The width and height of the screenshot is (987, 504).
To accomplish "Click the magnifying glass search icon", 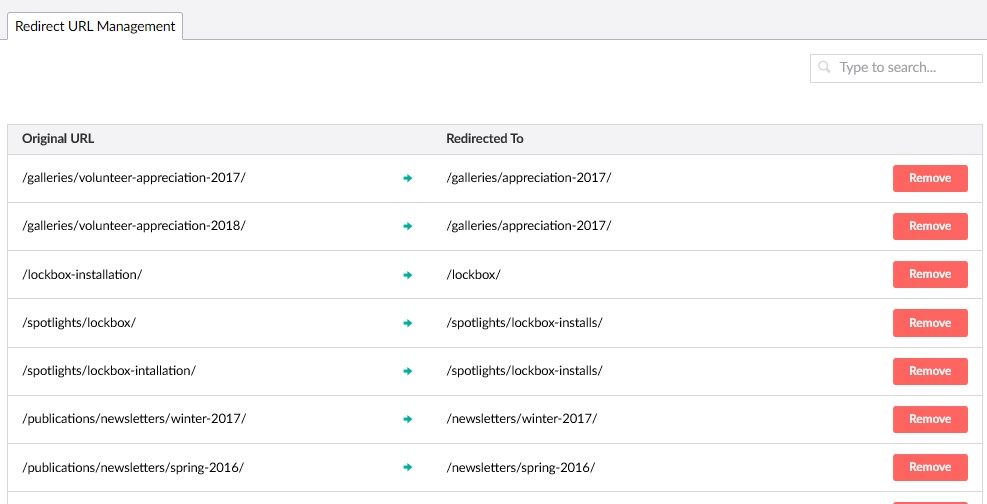I will click(825, 68).
